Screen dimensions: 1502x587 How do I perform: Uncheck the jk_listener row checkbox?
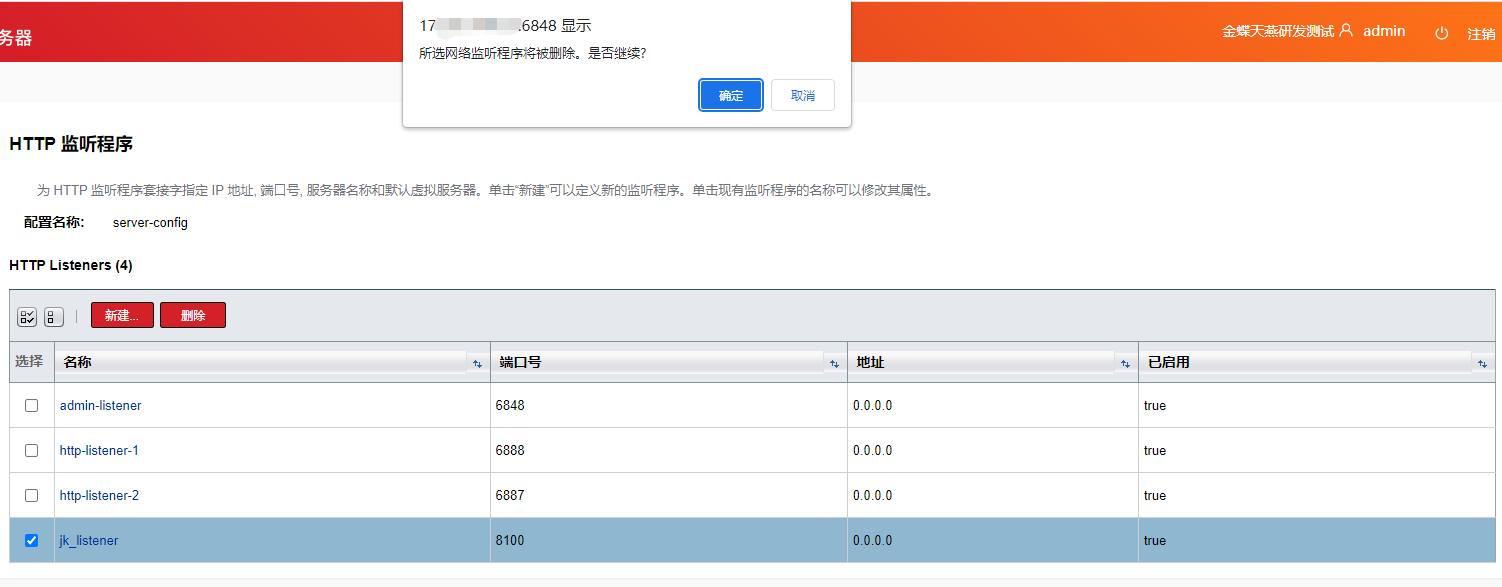[31, 541]
